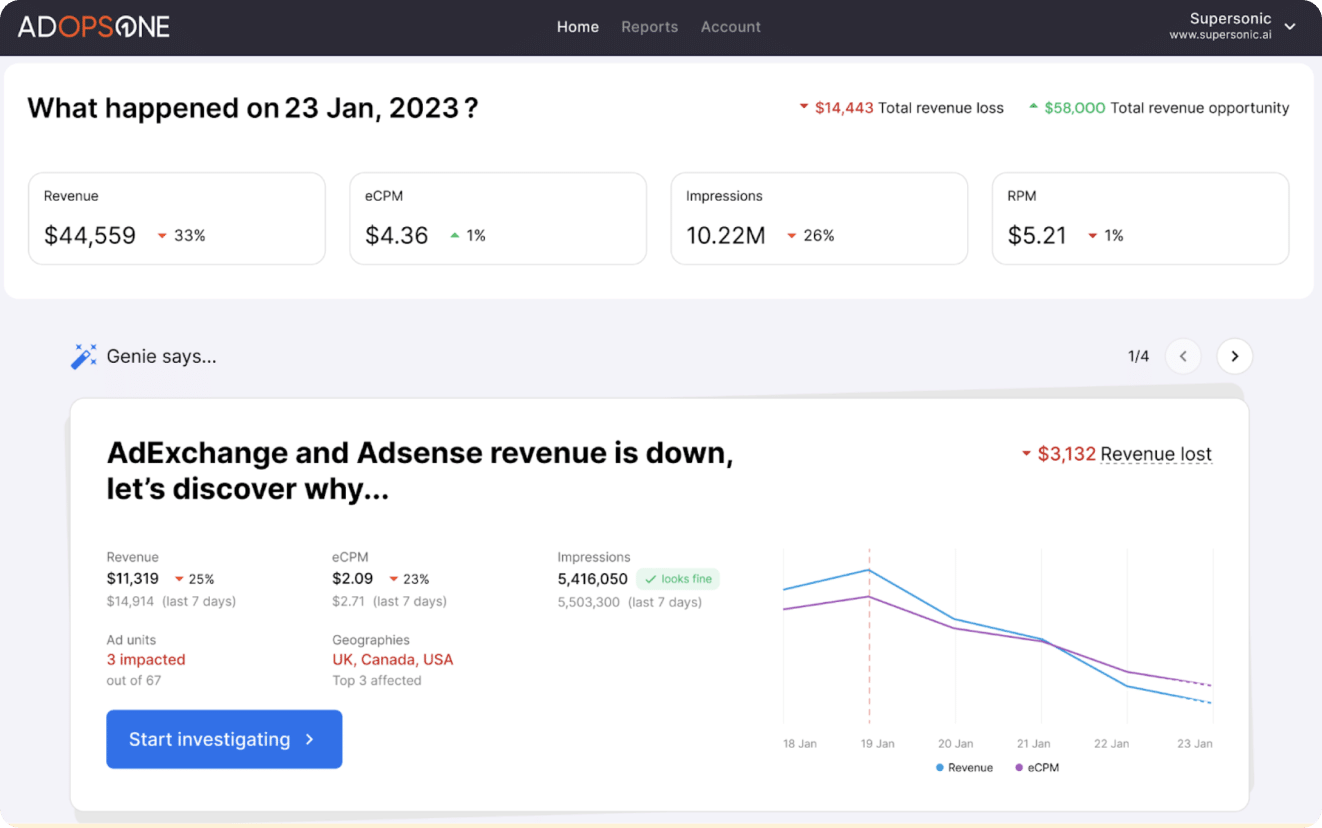Switch to the Reports tab

649,27
